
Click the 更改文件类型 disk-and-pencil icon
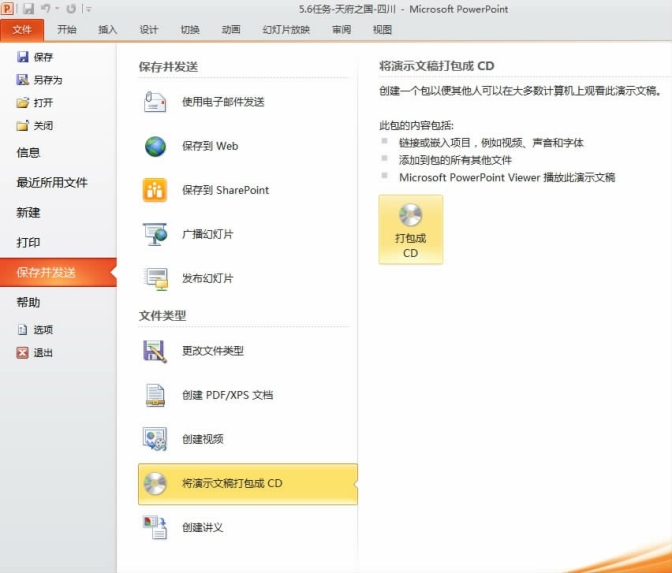pos(155,351)
